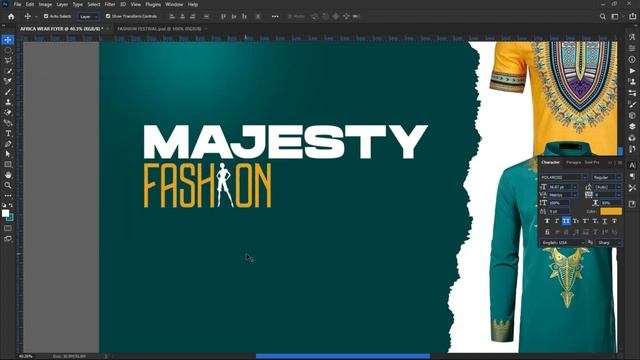Image resolution: width=640 pixels, height=360 pixels.
Task: Open the text color swatch in Character panel
Action: pos(611,211)
